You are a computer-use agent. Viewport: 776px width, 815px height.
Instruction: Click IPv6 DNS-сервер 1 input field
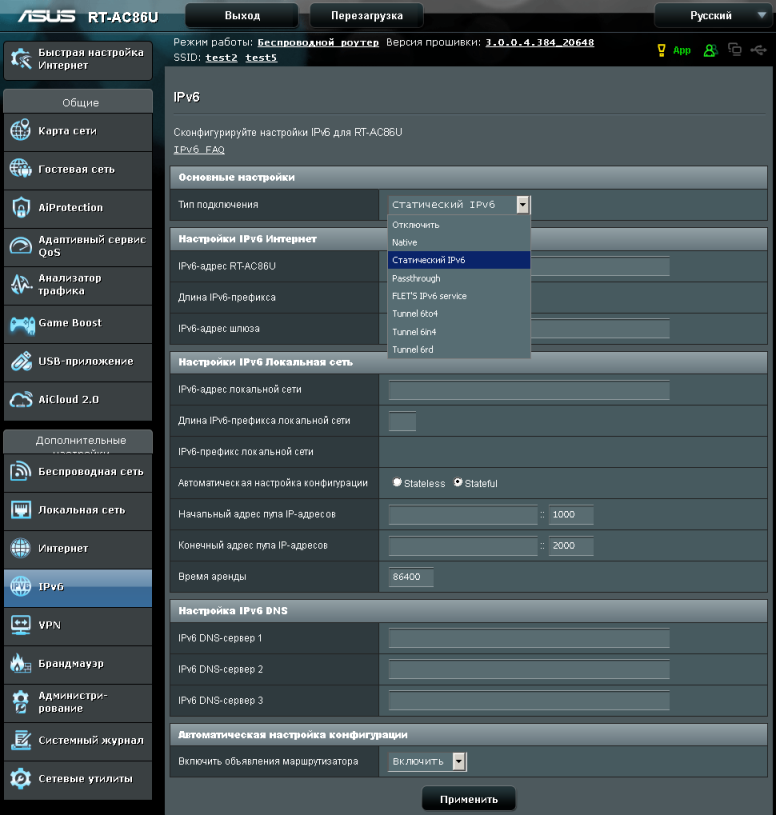click(529, 638)
